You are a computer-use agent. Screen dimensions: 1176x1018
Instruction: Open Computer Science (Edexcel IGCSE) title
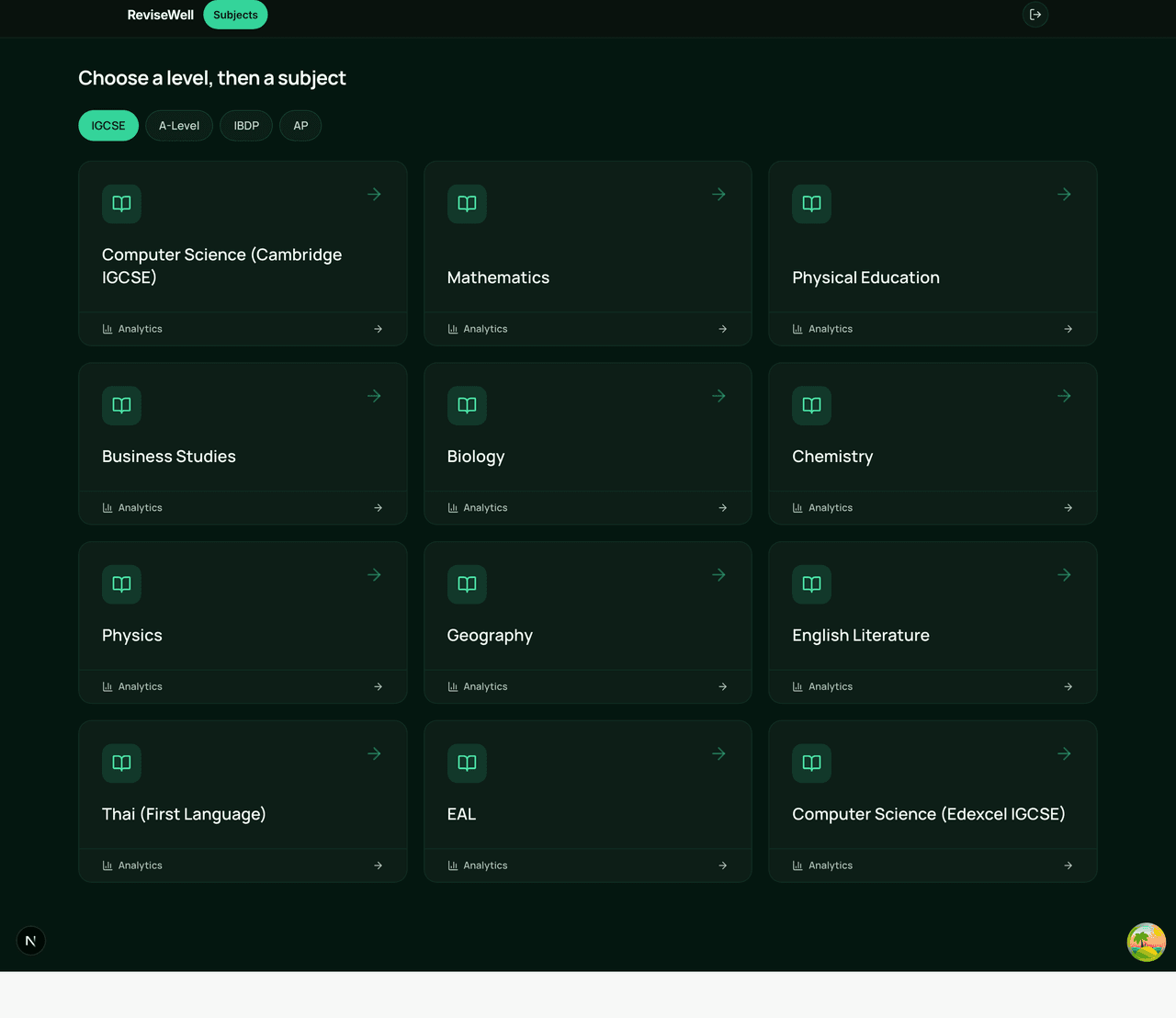click(929, 814)
